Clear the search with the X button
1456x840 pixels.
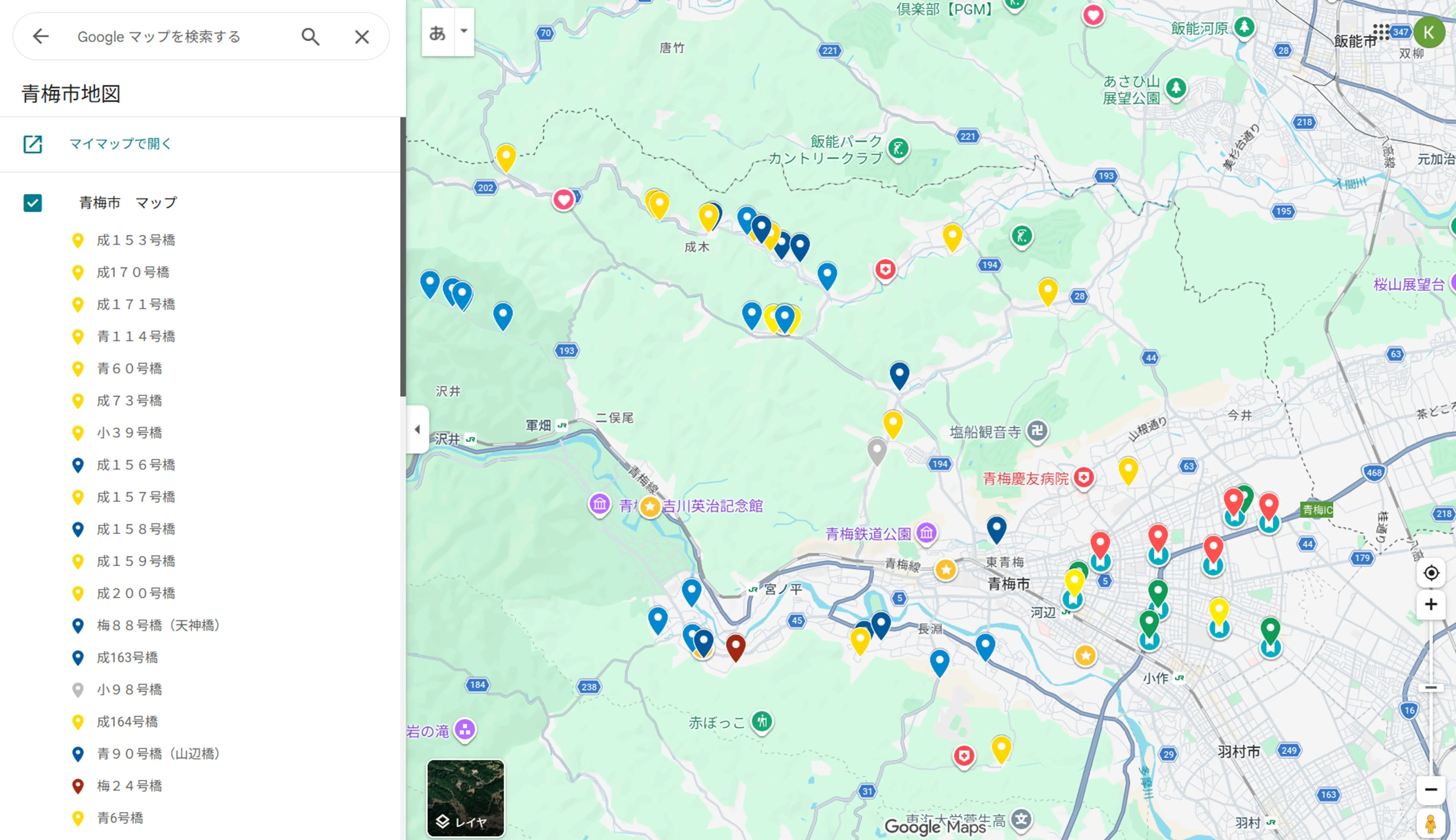(362, 36)
